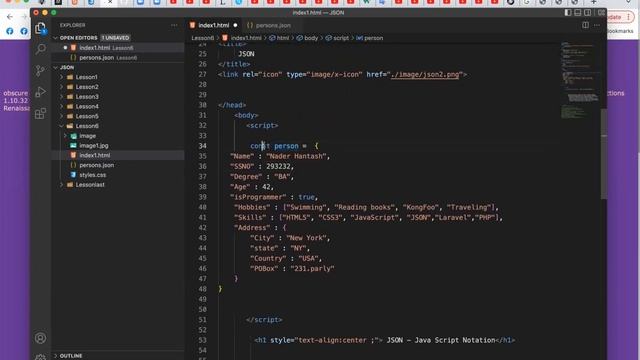
Task: Open Explorer more actions ellipsis
Action: 174,25
